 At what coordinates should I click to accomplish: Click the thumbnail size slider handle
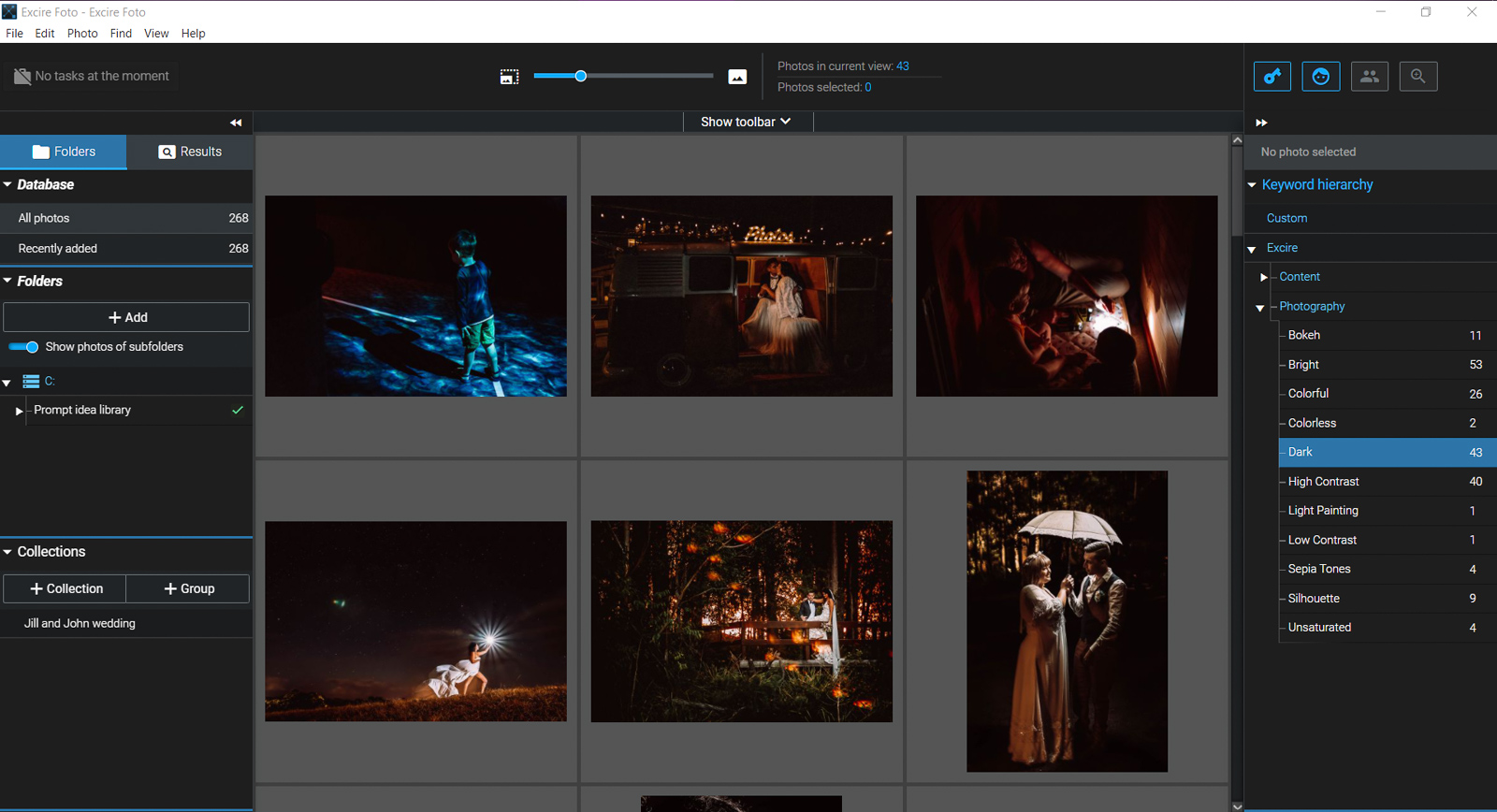pos(581,76)
